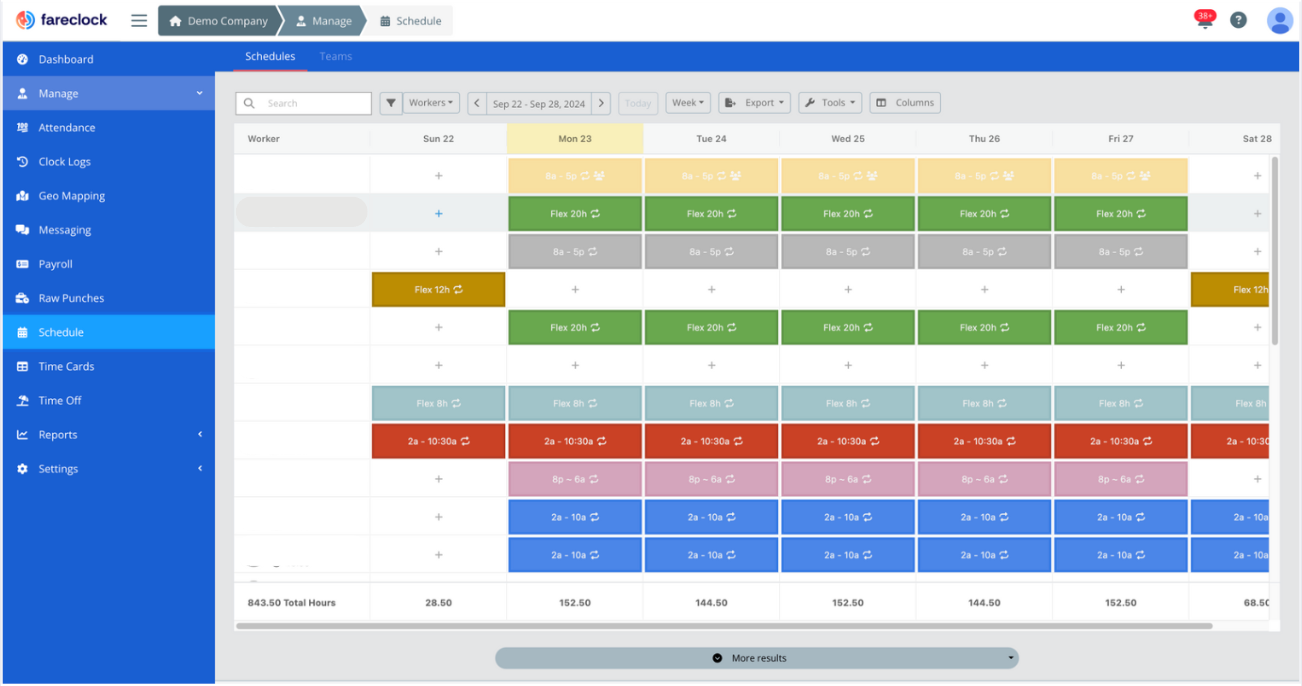Click the Columns button
Image resolution: width=1302 pixels, height=686 pixels.
905,103
